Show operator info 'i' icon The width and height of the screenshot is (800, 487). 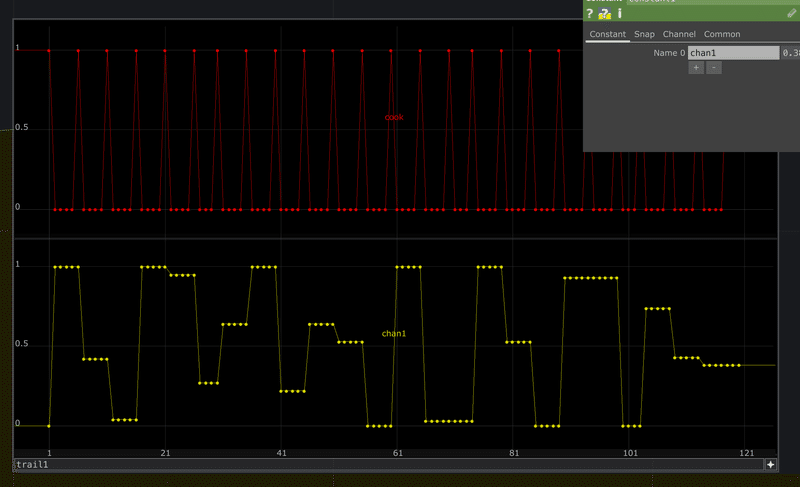pyautogui.click(x=620, y=13)
